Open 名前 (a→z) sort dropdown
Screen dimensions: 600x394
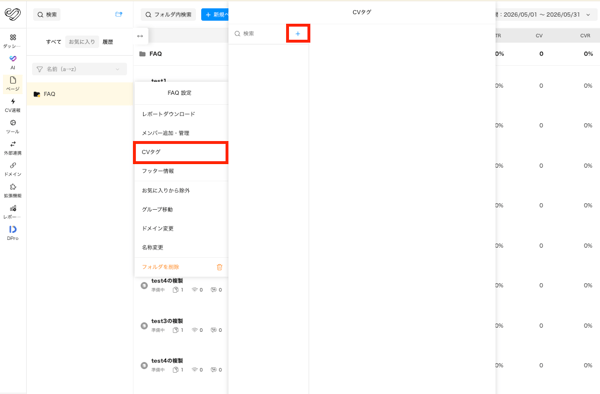80,69
